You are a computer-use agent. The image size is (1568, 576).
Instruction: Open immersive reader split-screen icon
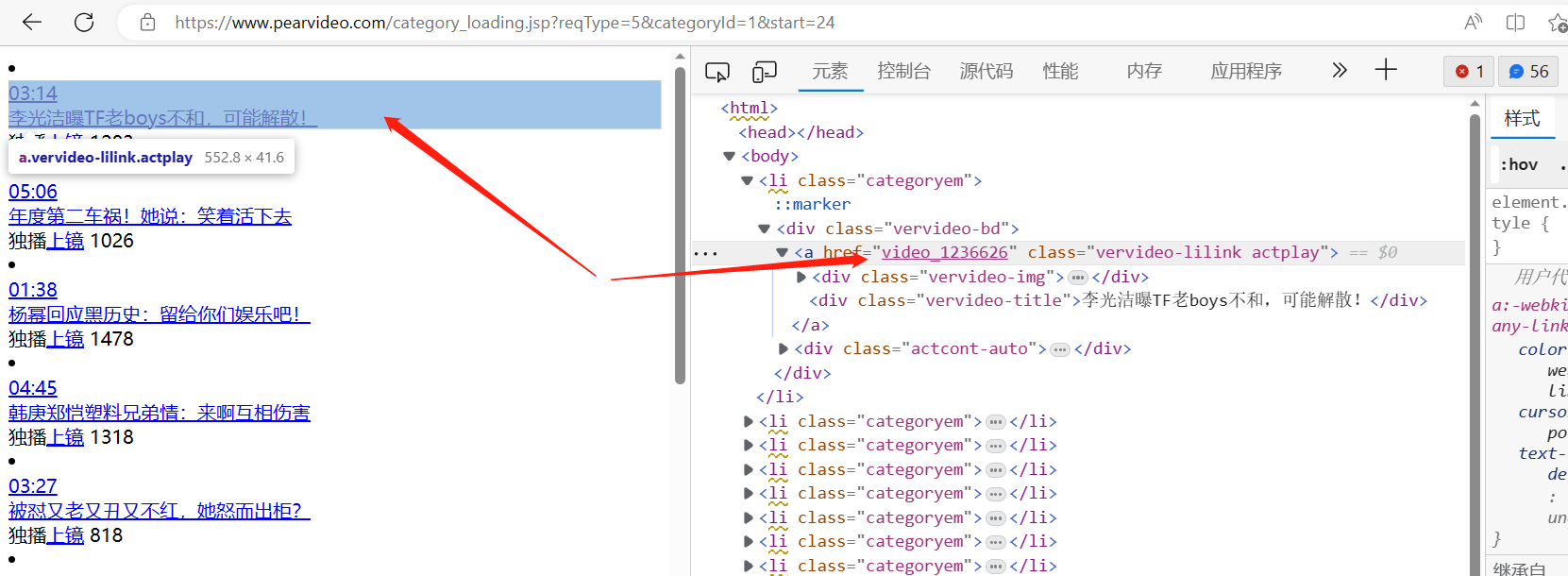pos(1515,22)
